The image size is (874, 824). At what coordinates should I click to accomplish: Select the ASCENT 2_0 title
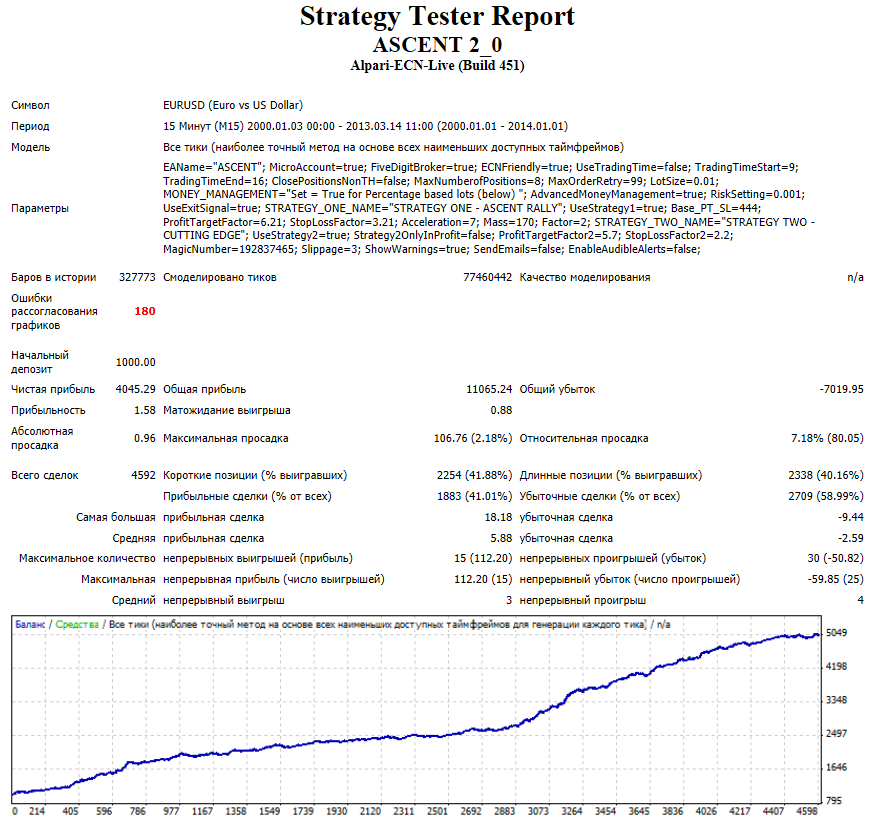click(437, 45)
